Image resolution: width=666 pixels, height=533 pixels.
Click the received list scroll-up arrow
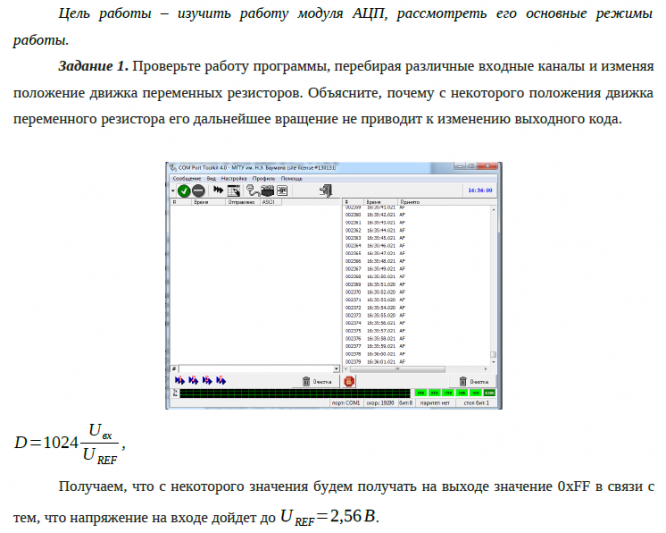click(x=493, y=209)
